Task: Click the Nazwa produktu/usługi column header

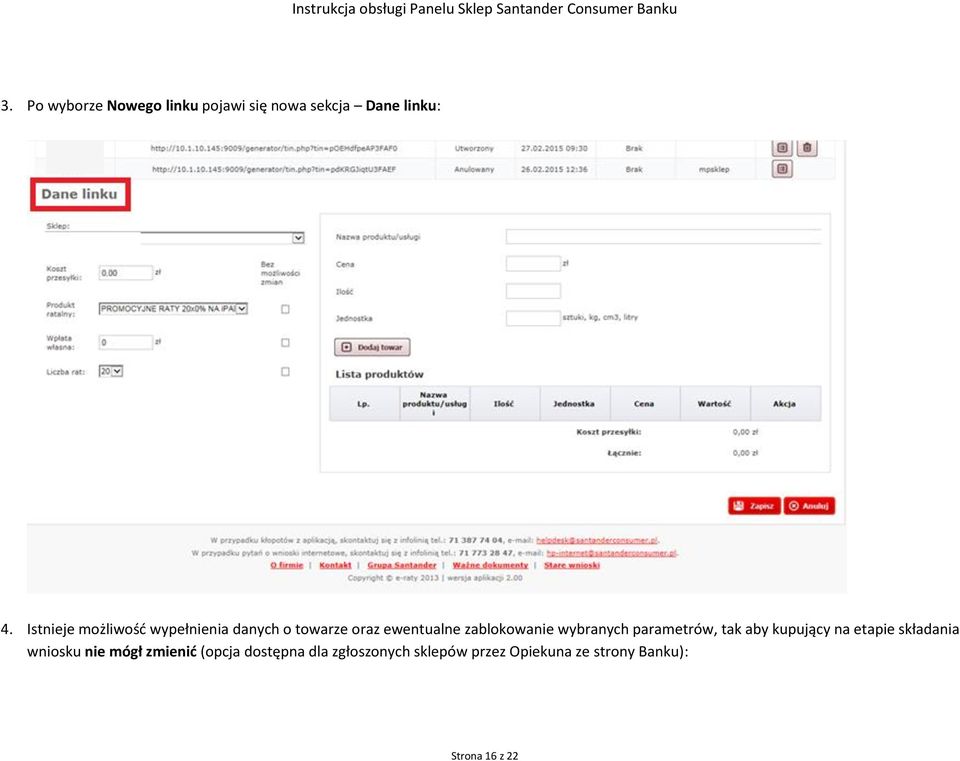Action: 435,403
